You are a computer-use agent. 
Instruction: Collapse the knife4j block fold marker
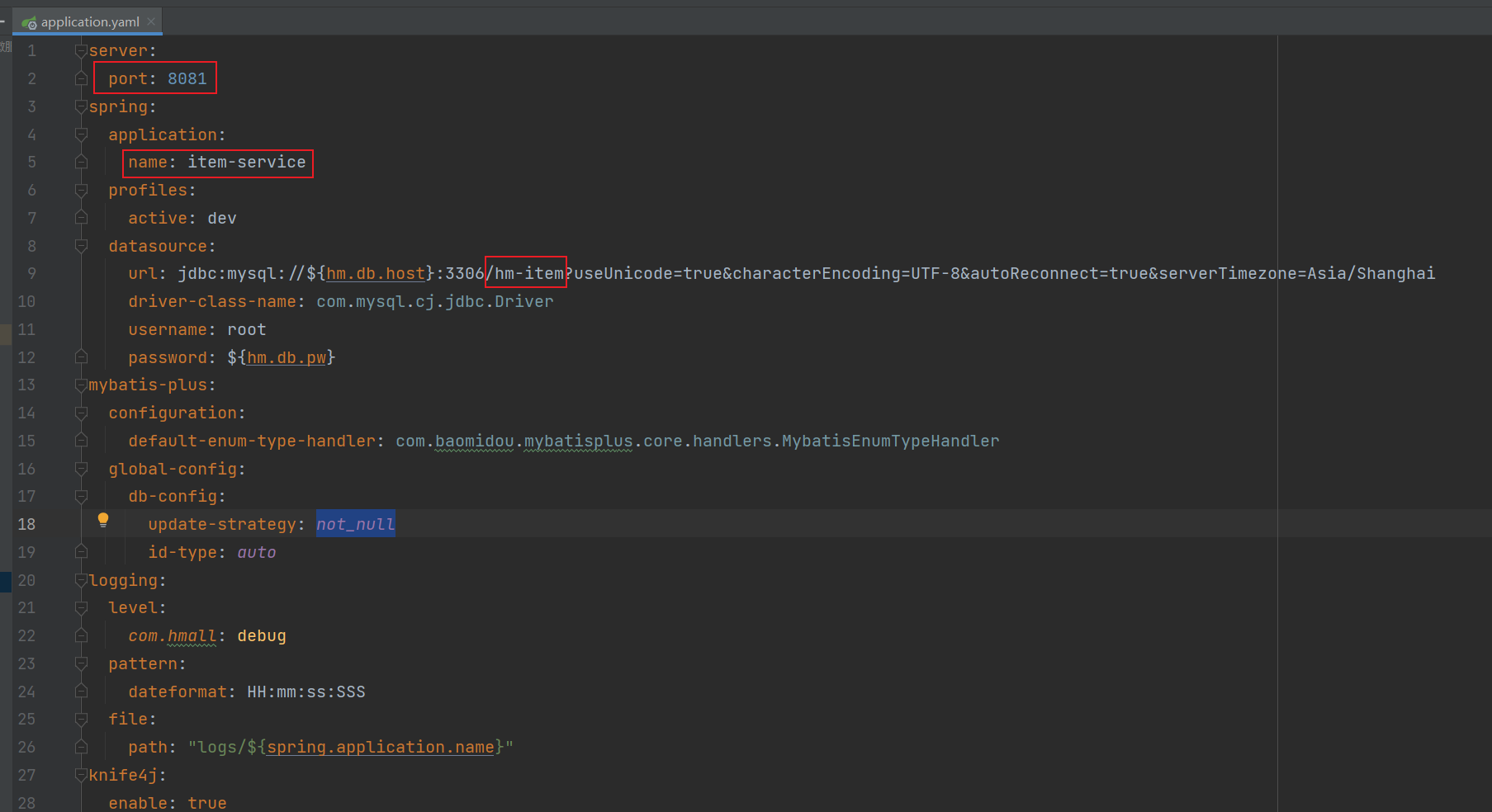tap(81, 776)
